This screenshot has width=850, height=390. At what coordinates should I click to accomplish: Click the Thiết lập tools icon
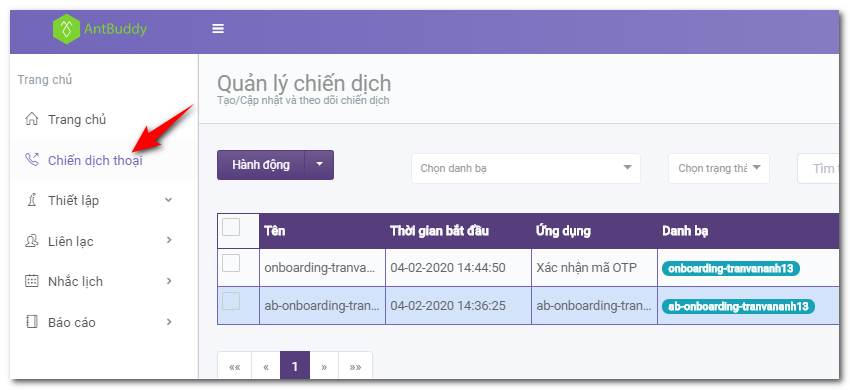32,200
